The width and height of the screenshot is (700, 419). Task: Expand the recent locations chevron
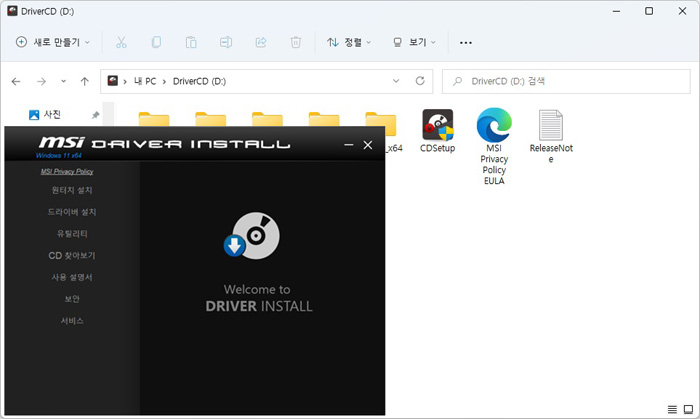(x=63, y=81)
